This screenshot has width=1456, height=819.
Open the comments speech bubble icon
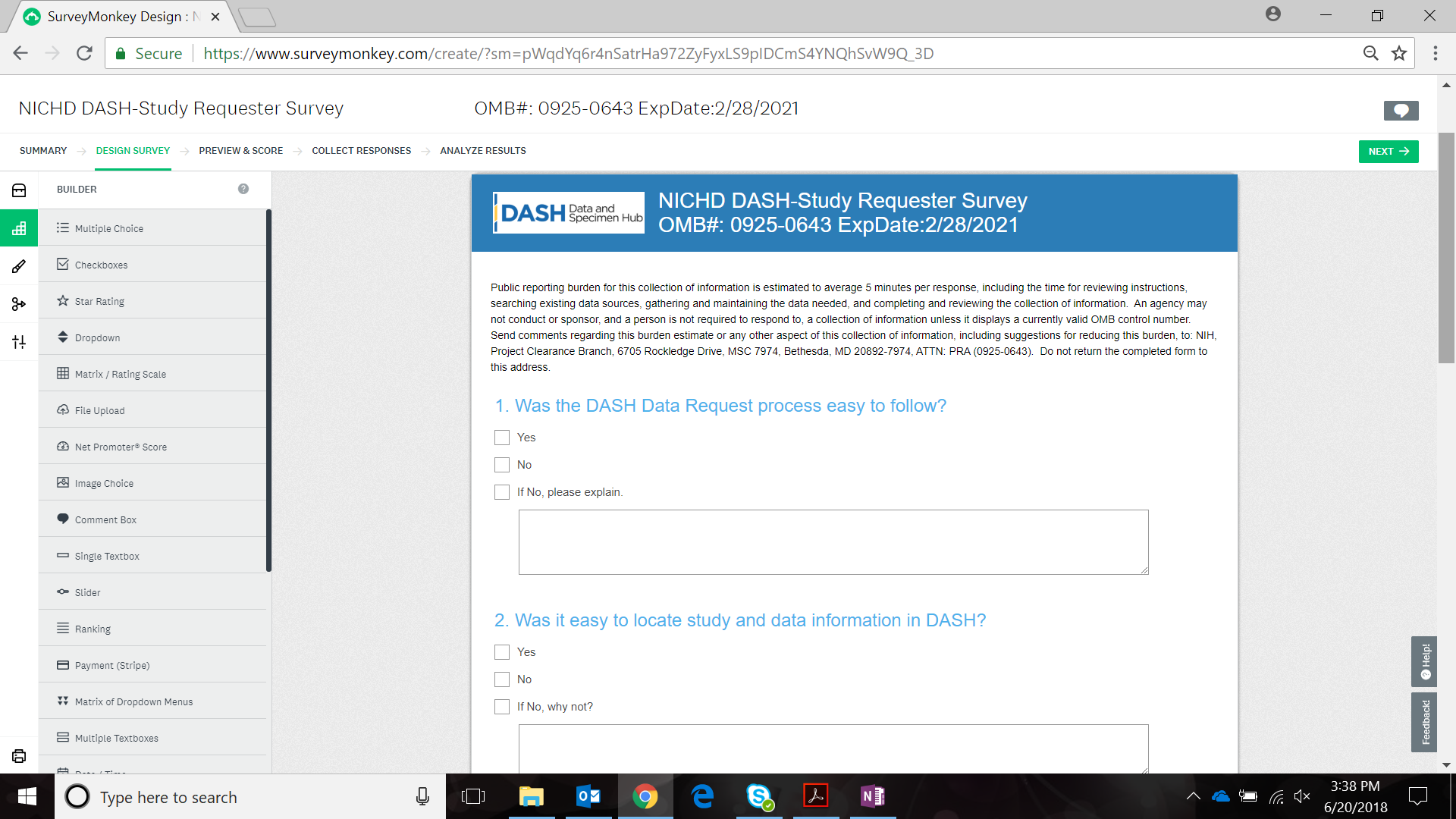[x=1401, y=111]
